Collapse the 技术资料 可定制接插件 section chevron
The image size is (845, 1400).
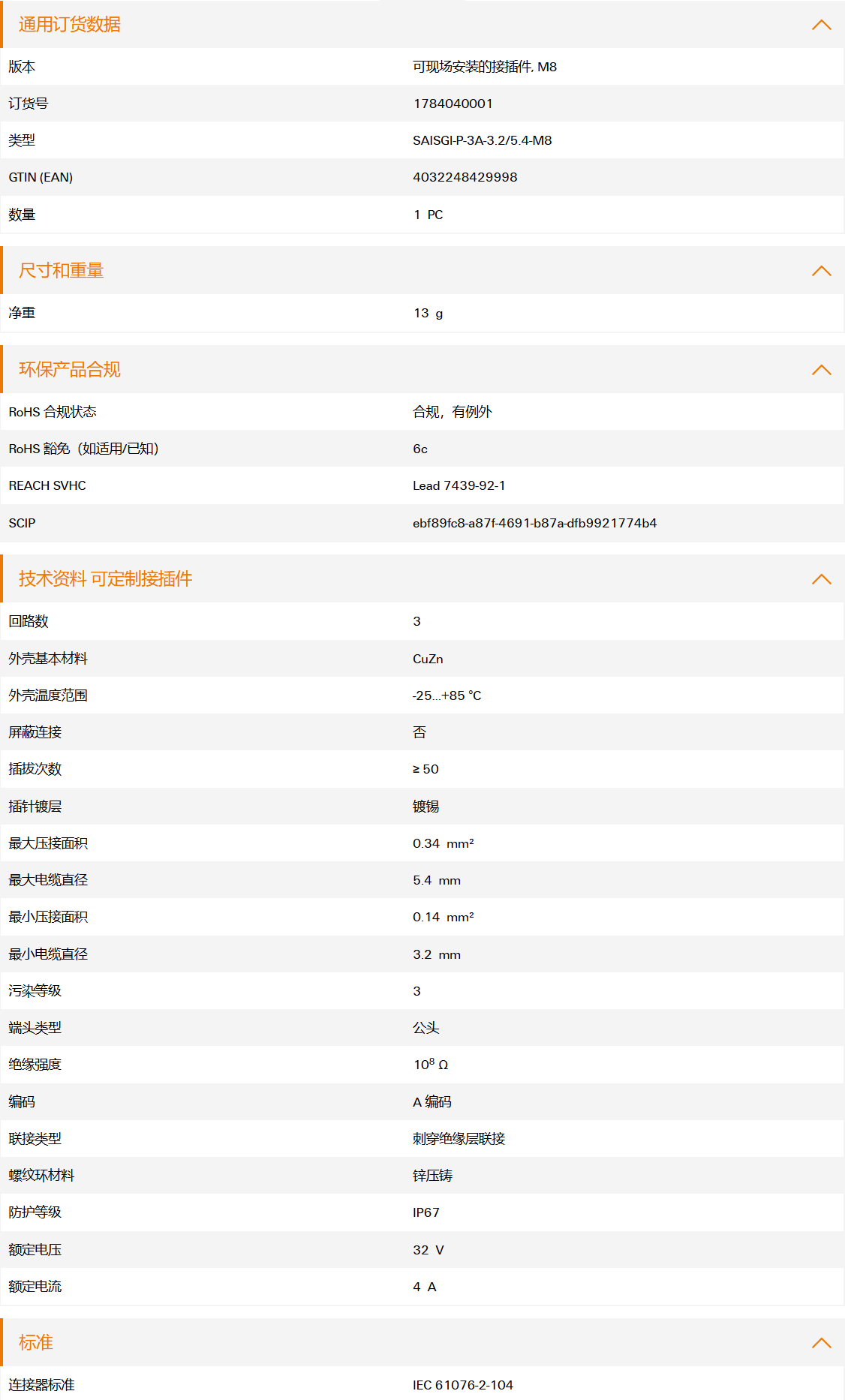[822, 579]
